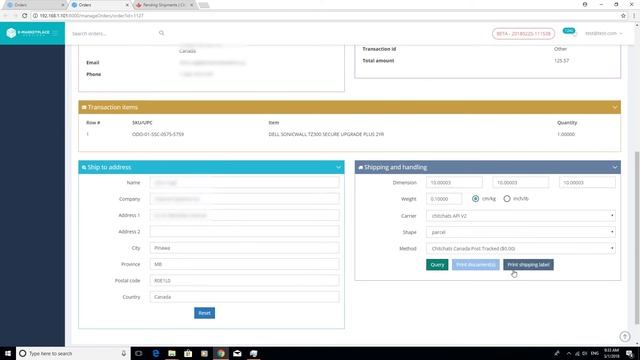Bookmark this page with the star icon

tap(623, 16)
